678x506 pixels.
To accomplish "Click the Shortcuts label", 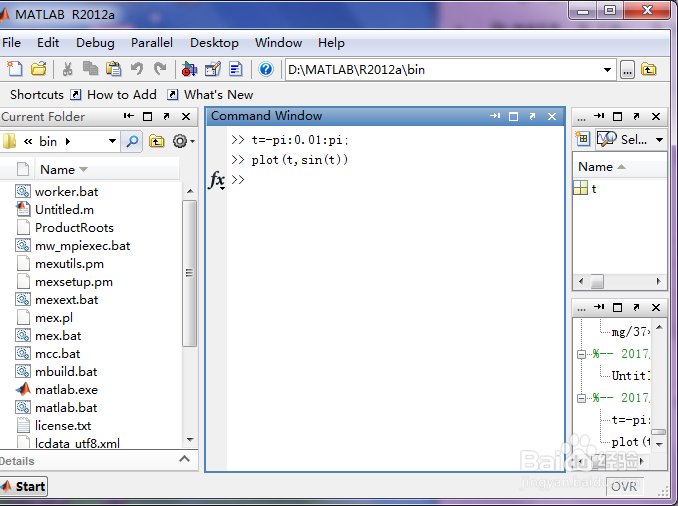I will 37,95.
